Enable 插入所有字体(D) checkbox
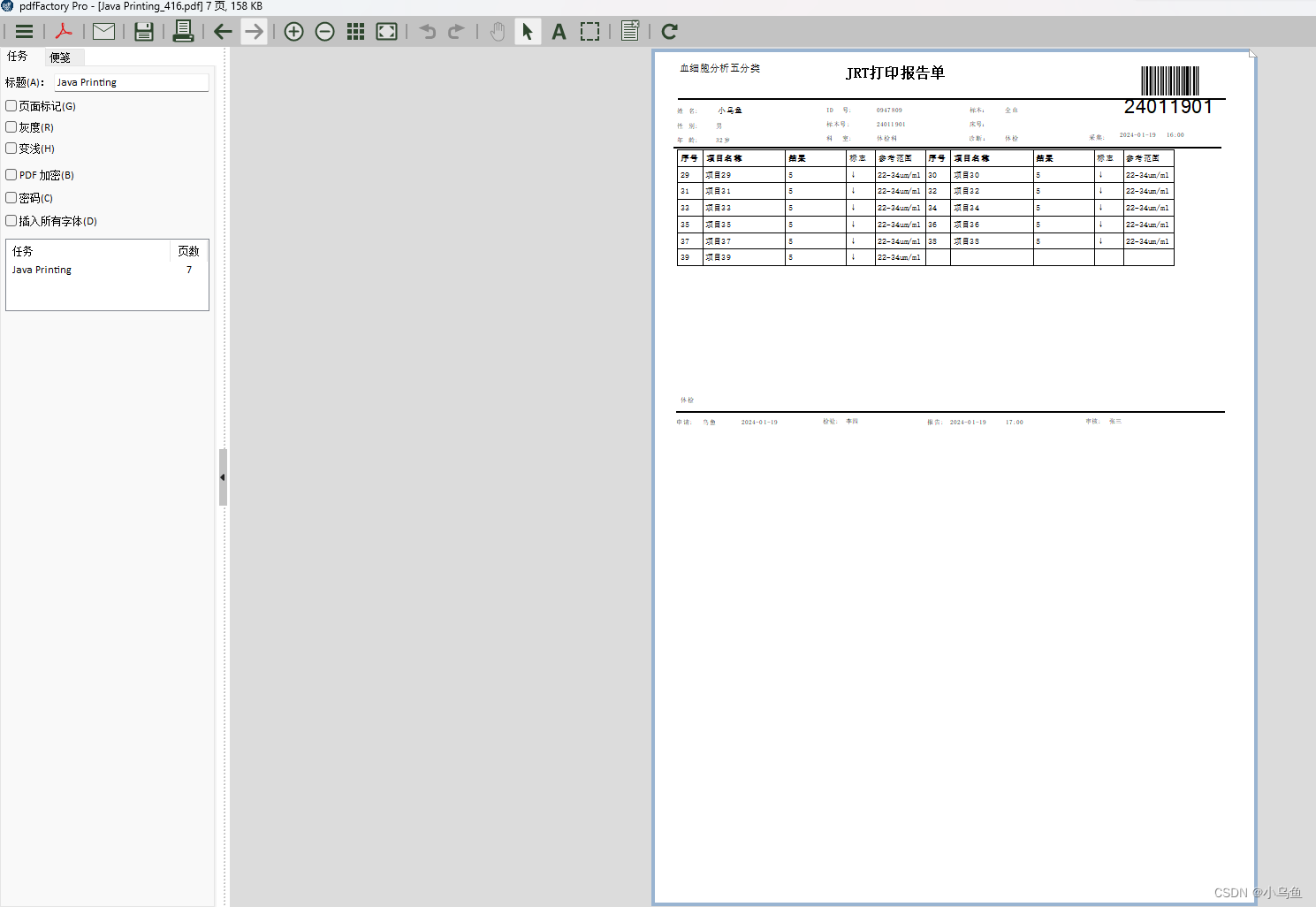The height and width of the screenshot is (907, 1316). coord(11,220)
